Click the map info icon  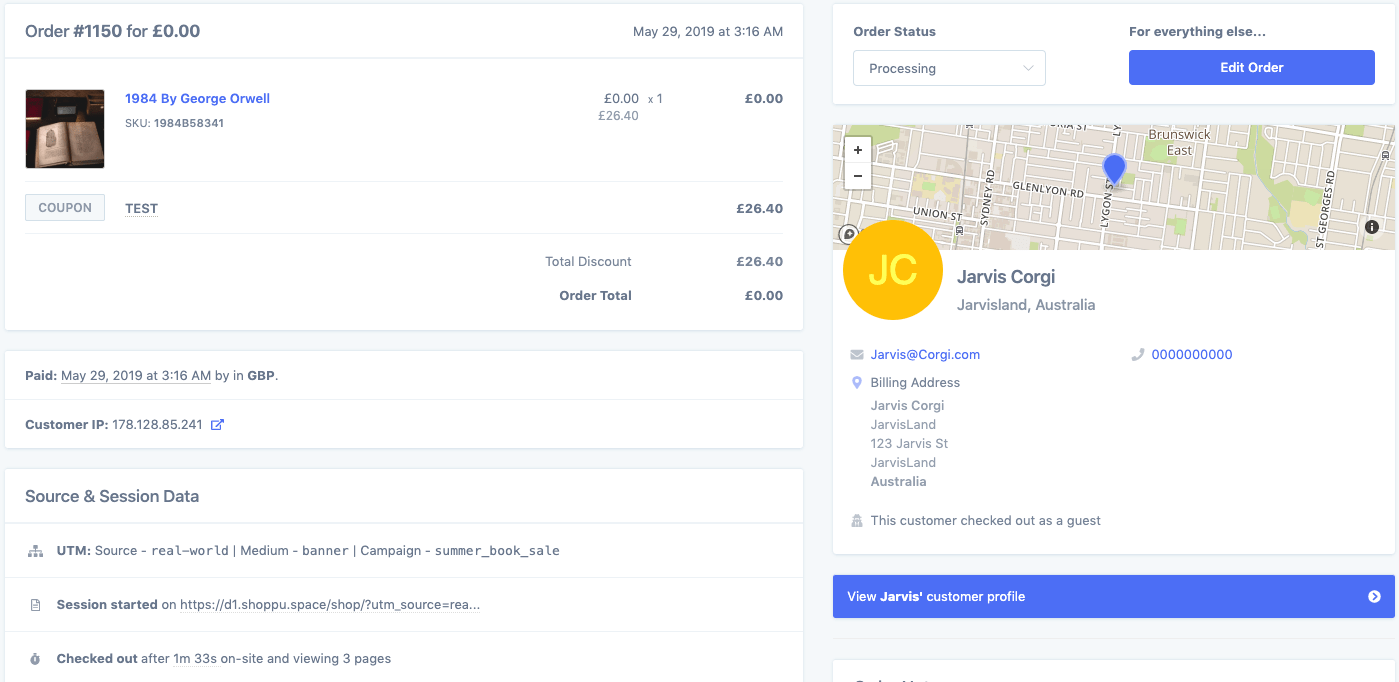tap(1372, 227)
